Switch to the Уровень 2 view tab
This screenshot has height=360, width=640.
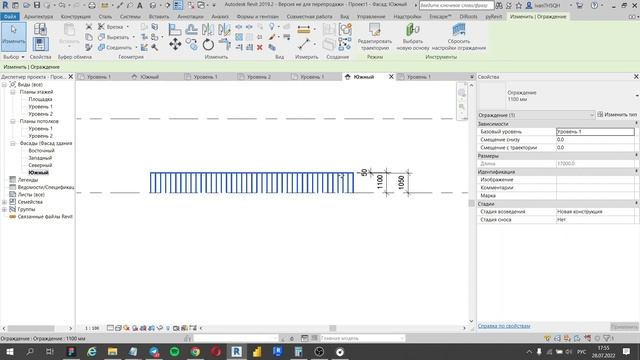click(x=259, y=77)
